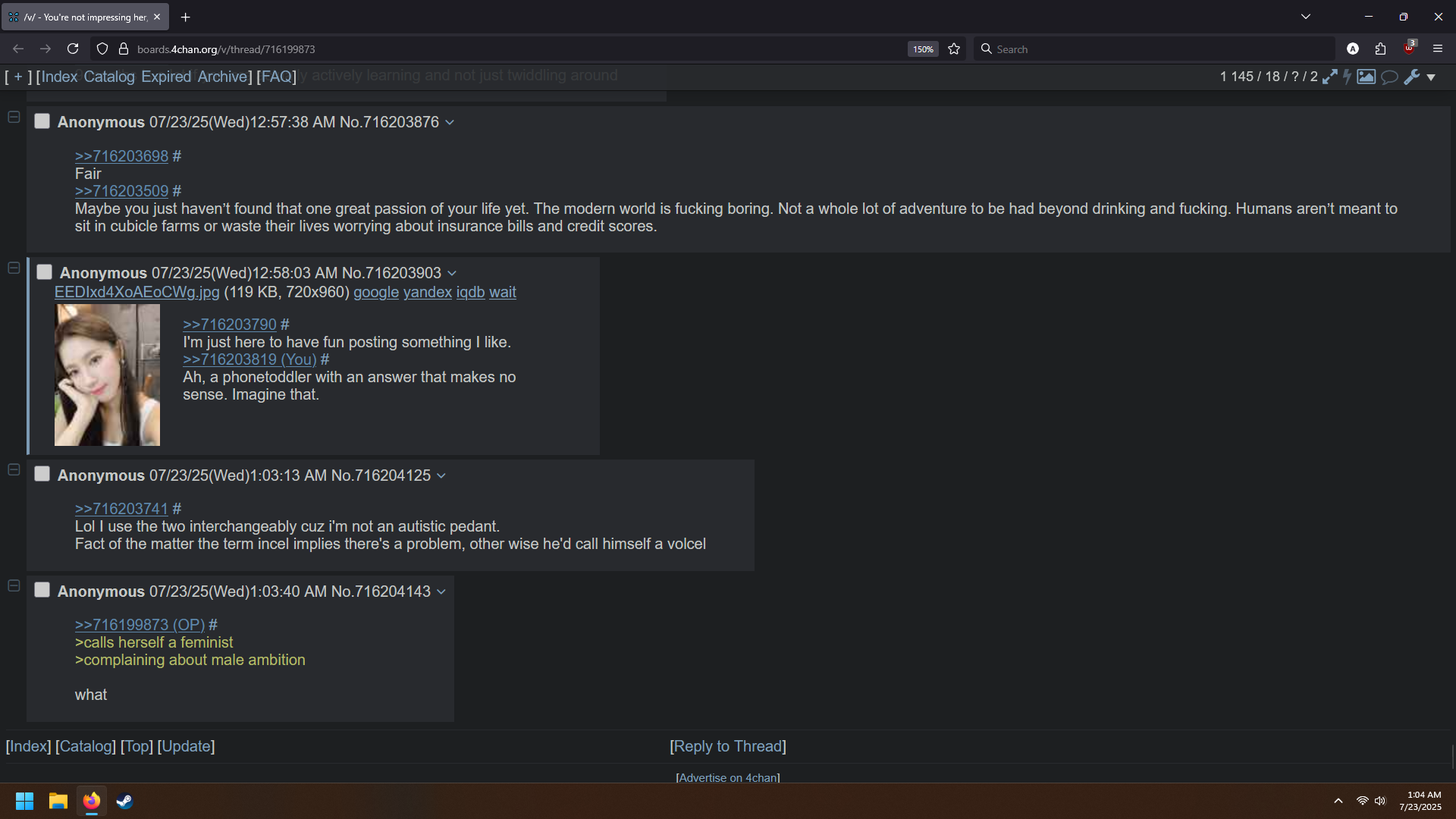The image size is (1456, 819).
Task: Open post menu arrow for No.716203903
Action: coord(452,274)
